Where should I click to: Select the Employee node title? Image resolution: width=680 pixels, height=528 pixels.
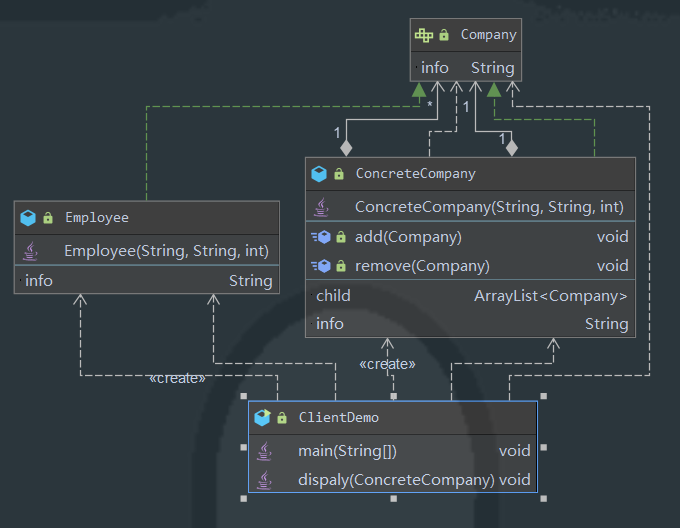97,218
